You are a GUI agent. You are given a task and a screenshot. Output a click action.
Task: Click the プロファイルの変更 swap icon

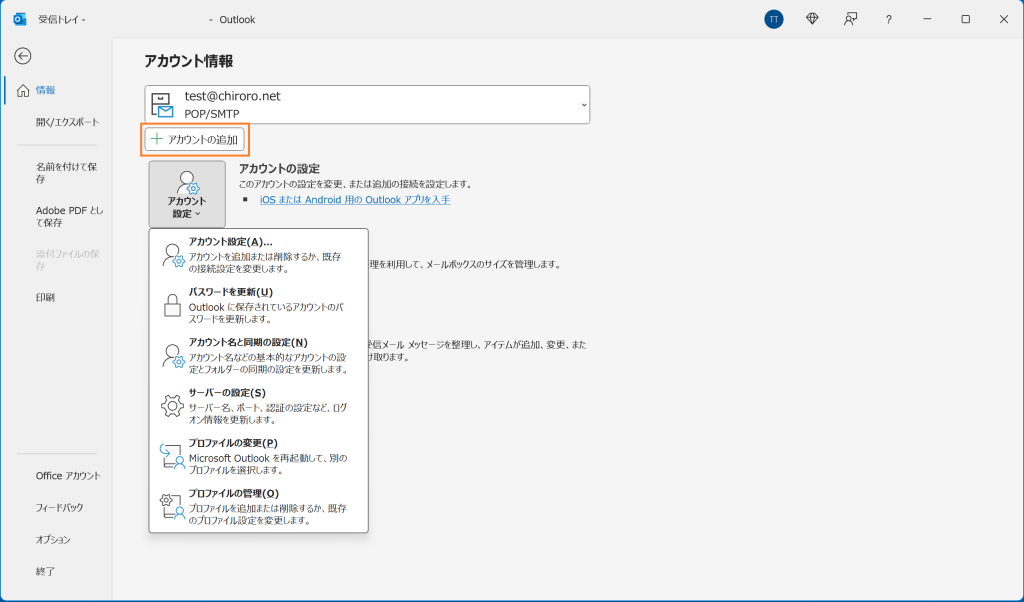pos(172,456)
